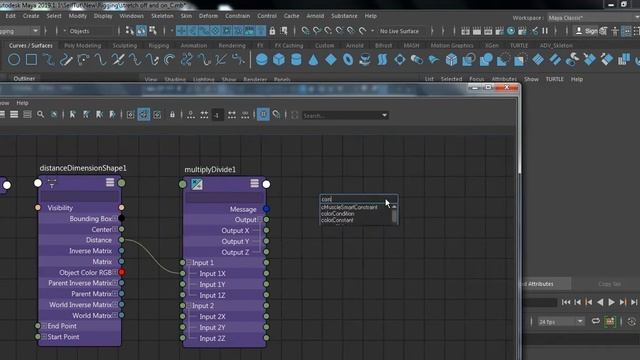This screenshot has height=360, width=640.
Task: Toggle distanceDimensionShape1 node view mode bars
Action: pos(110,182)
